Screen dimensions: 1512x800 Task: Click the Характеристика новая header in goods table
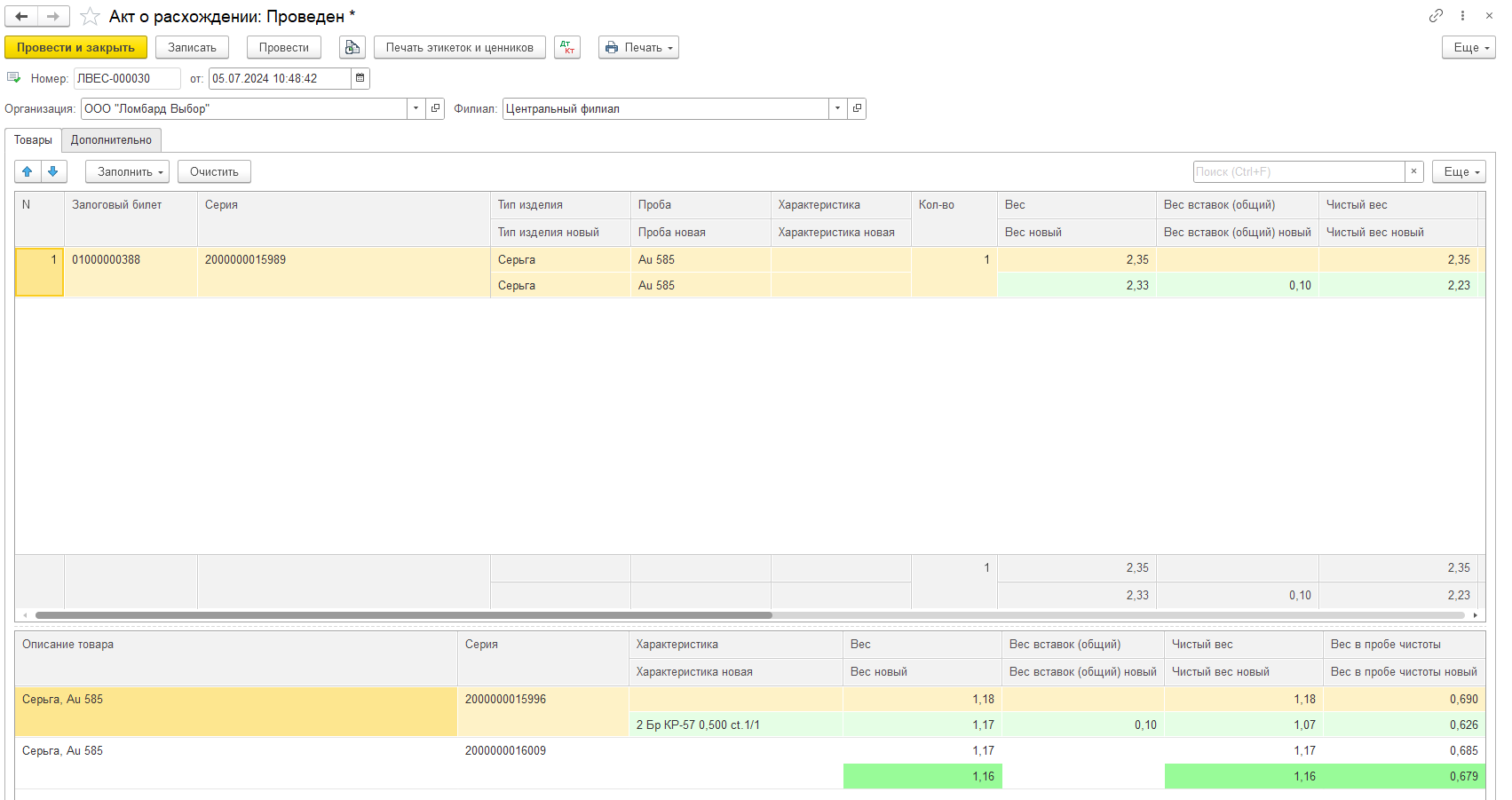click(841, 233)
